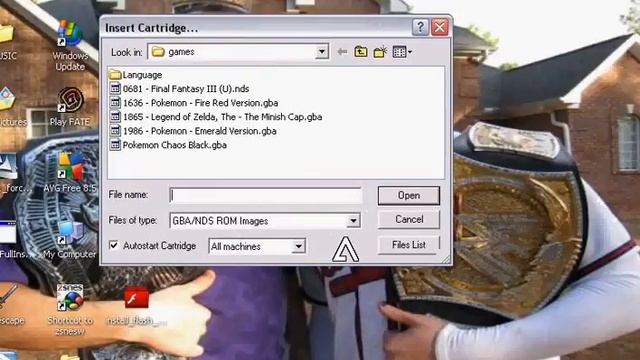This screenshot has height=360, width=640.
Task: Select install_flash desktop icon
Action: pos(136,306)
